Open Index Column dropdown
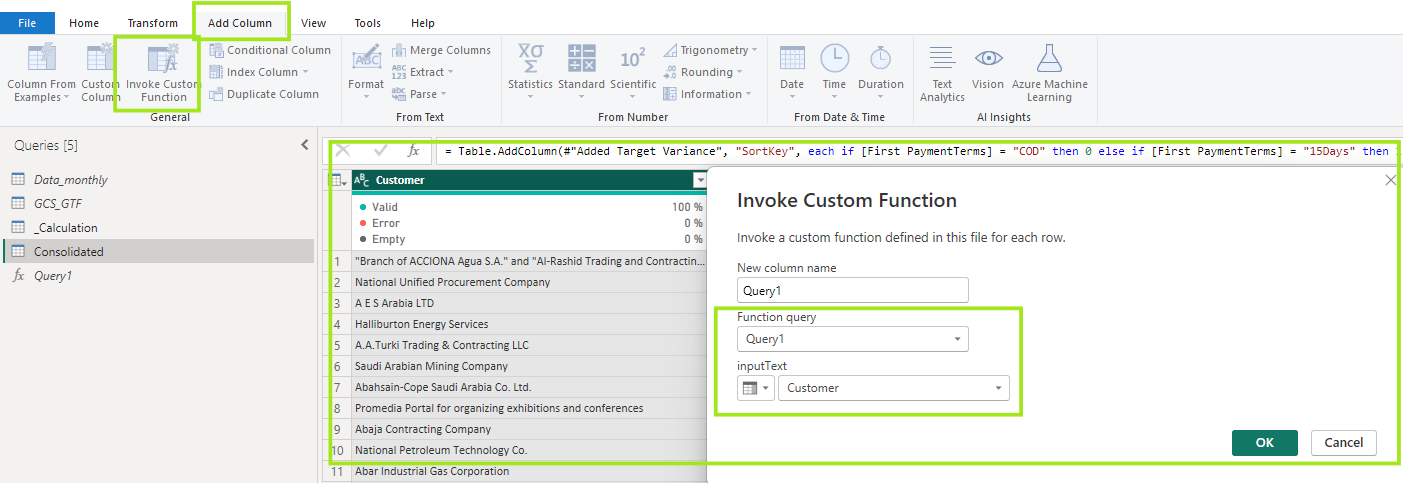Viewport: 1403px width, 483px height. pos(259,72)
